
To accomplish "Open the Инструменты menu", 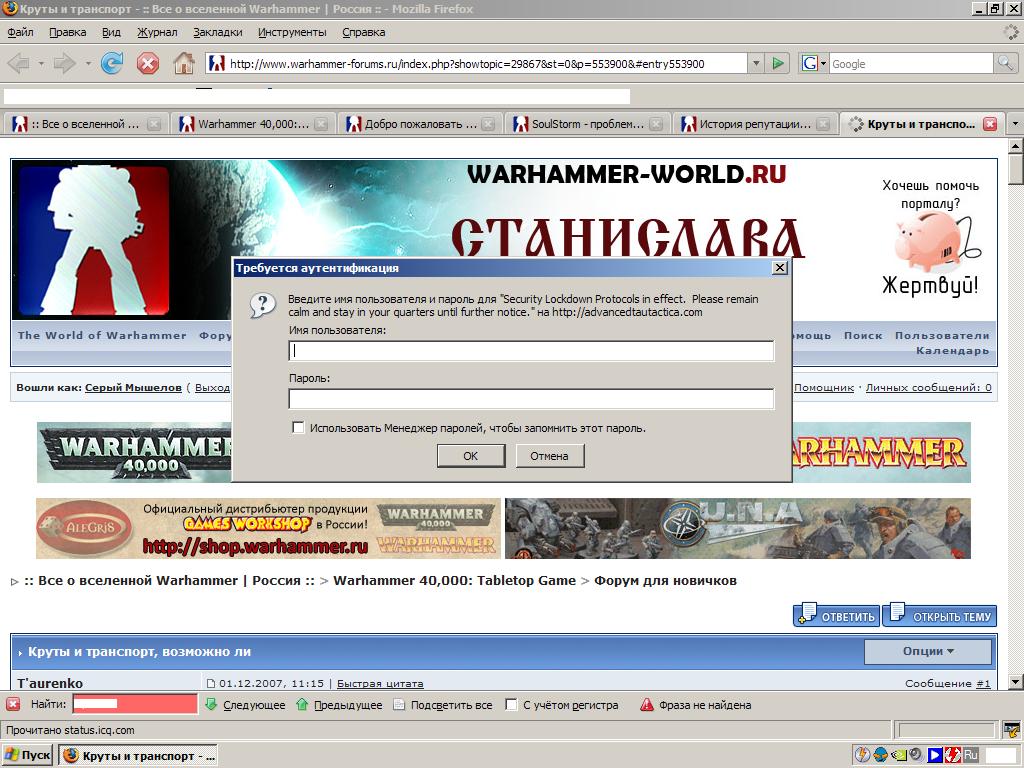I will [292, 32].
